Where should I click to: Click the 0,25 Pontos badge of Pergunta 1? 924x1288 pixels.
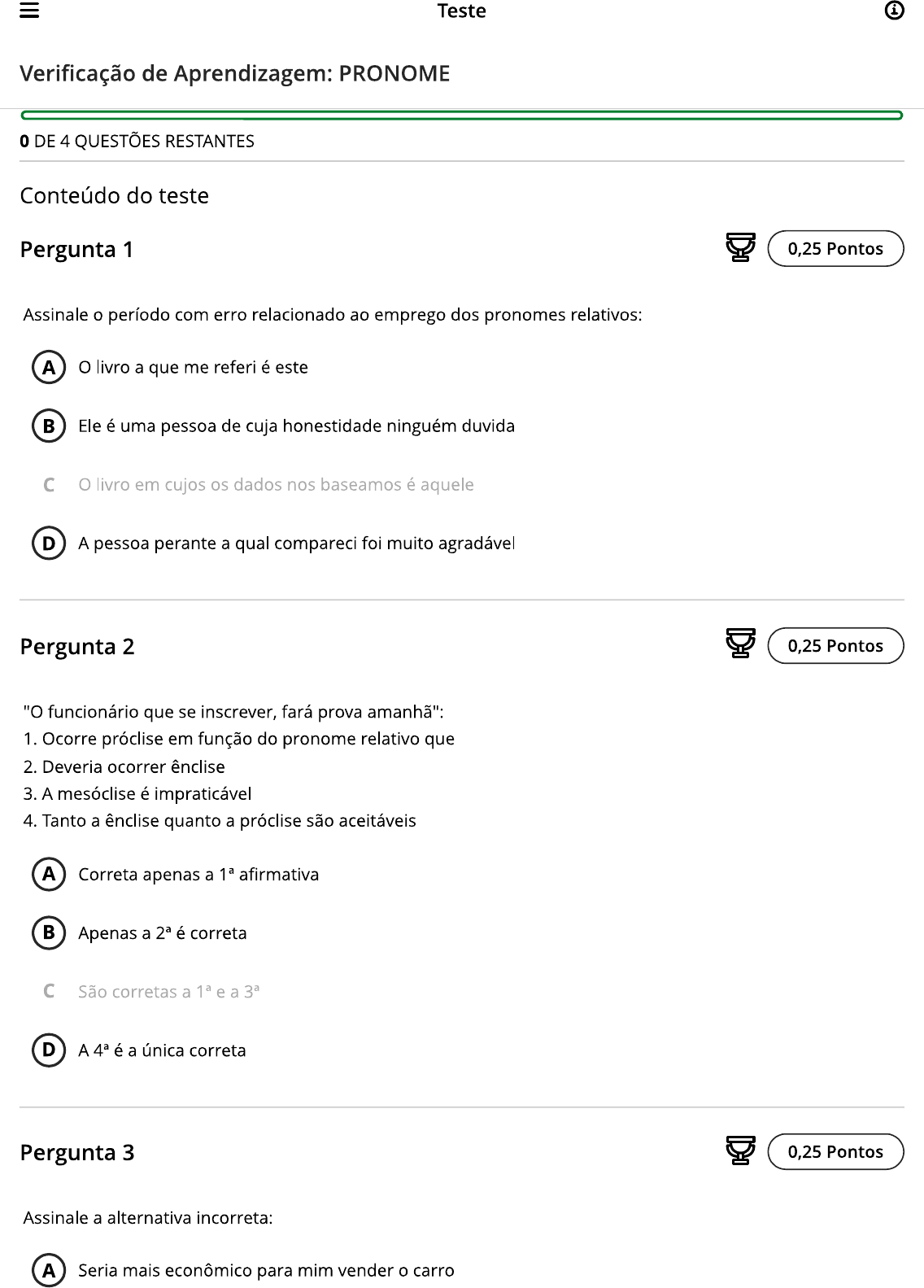pos(835,249)
